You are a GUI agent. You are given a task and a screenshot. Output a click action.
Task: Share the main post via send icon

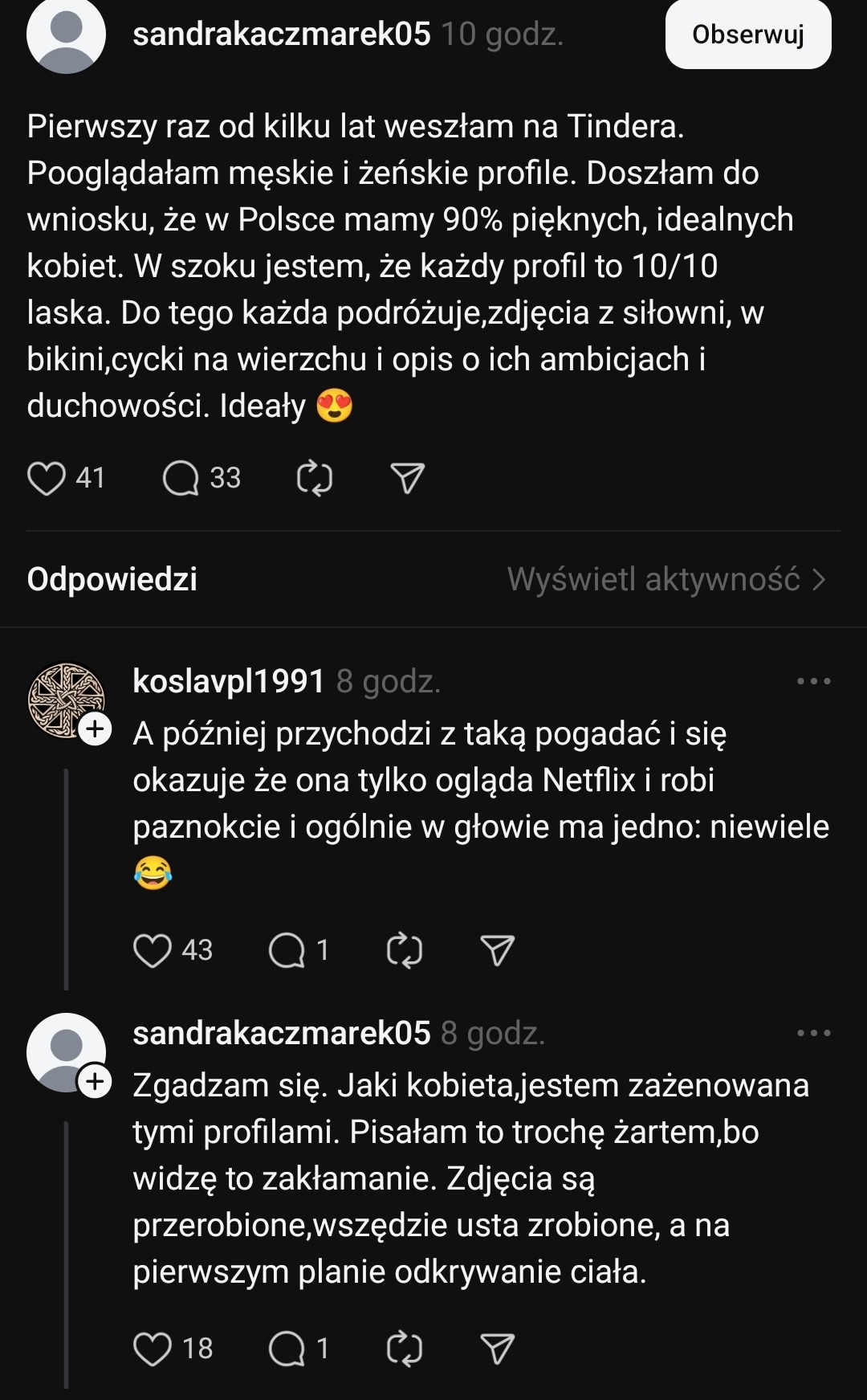407,479
